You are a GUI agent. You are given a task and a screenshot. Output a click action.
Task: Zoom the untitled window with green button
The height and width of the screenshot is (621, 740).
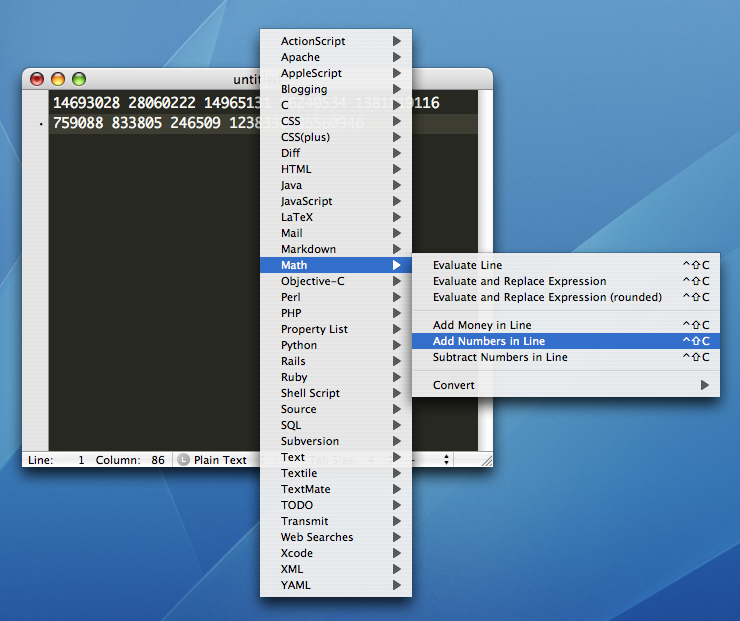click(x=79, y=79)
